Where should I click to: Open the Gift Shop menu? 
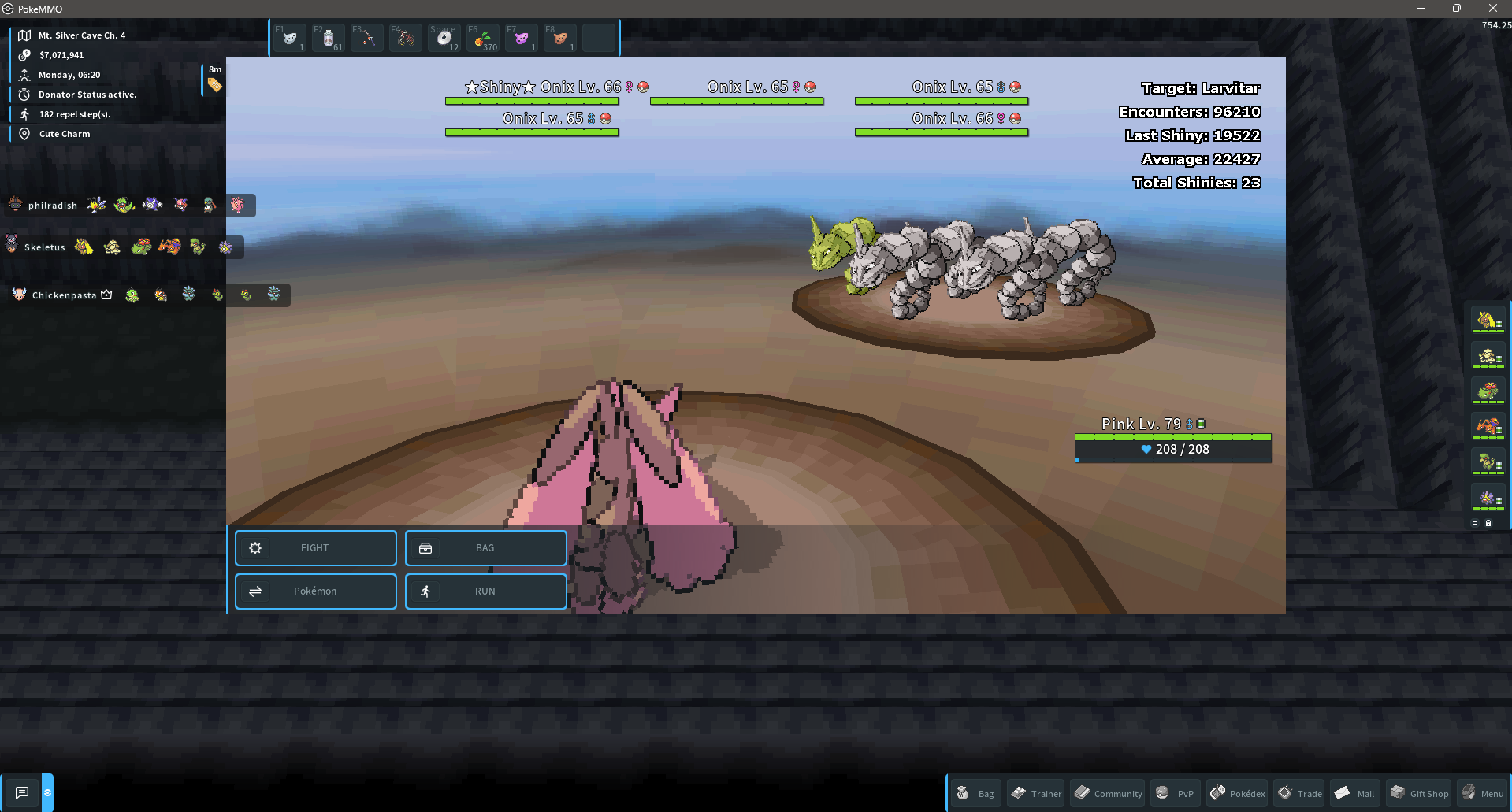tap(1419, 793)
